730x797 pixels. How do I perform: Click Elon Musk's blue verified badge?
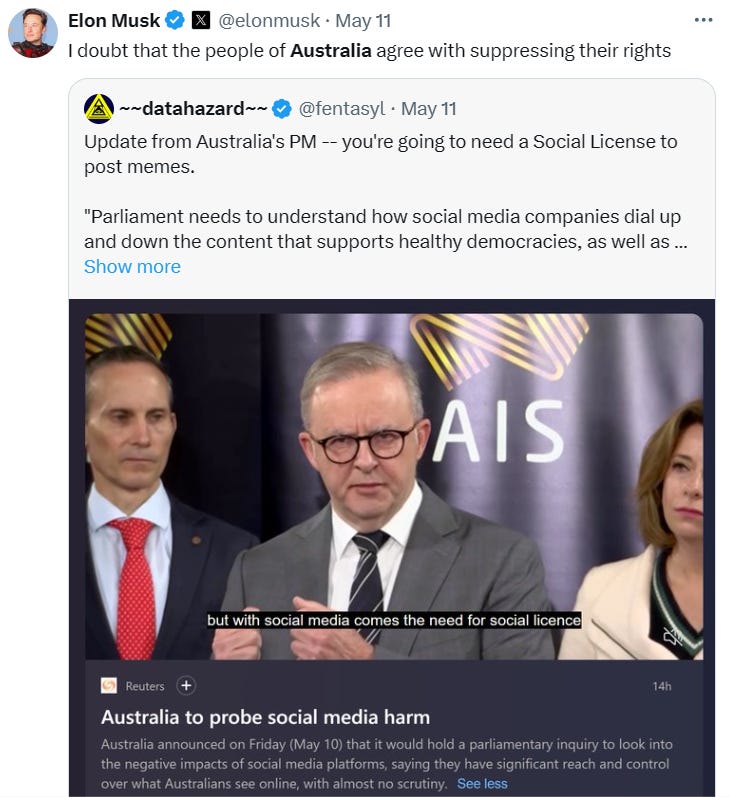175,21
